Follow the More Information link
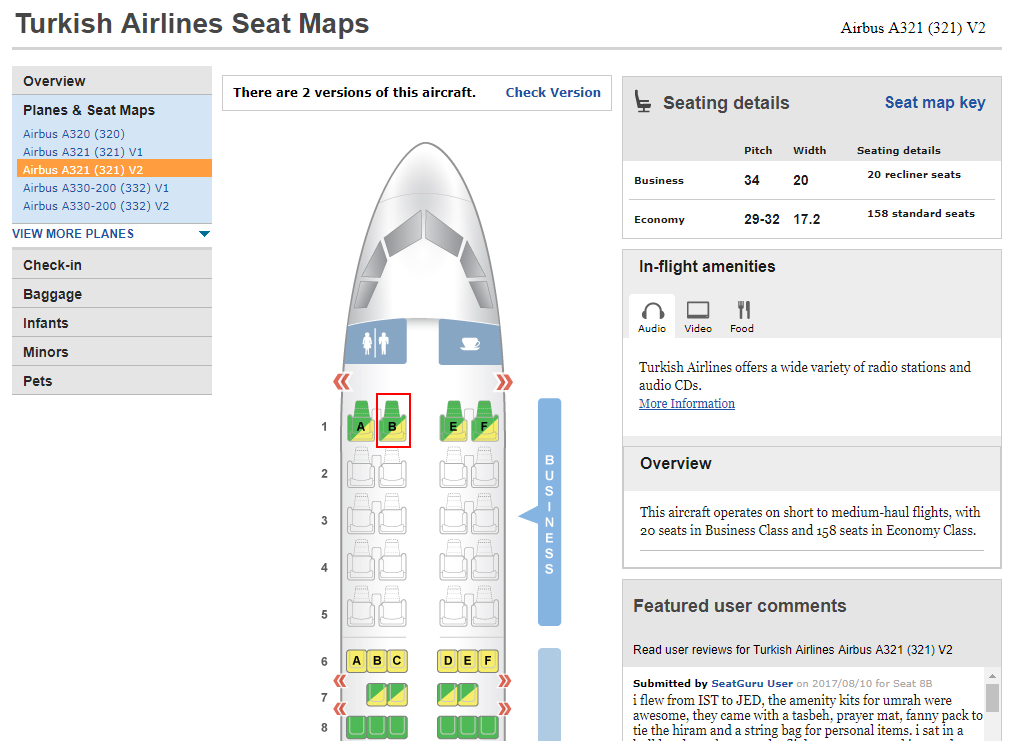The height and width of the screenshot is (741, 1032). [686, 403]
